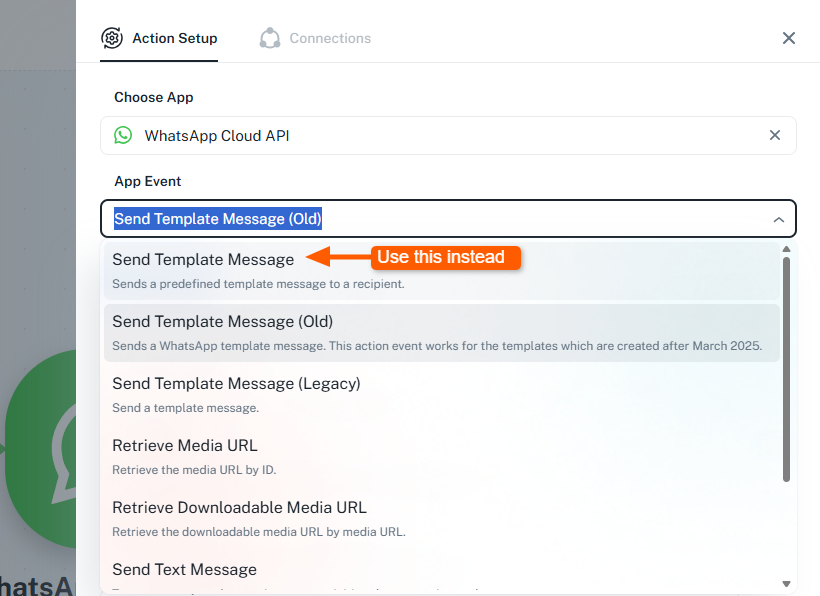The height and width of the screenshot is (596, 820).
Task: Clear the WhatsApp Cloud API selection
Action: point(775,135)
